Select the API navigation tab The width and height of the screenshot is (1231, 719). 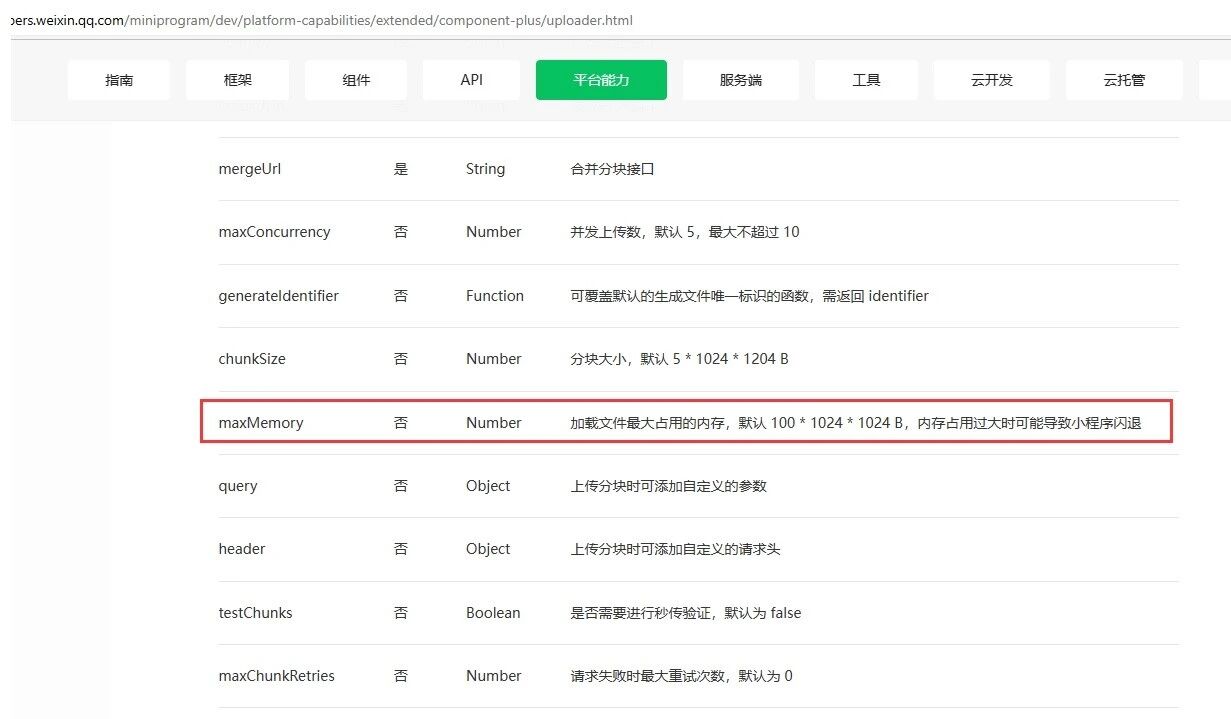[x=471, y=80]
